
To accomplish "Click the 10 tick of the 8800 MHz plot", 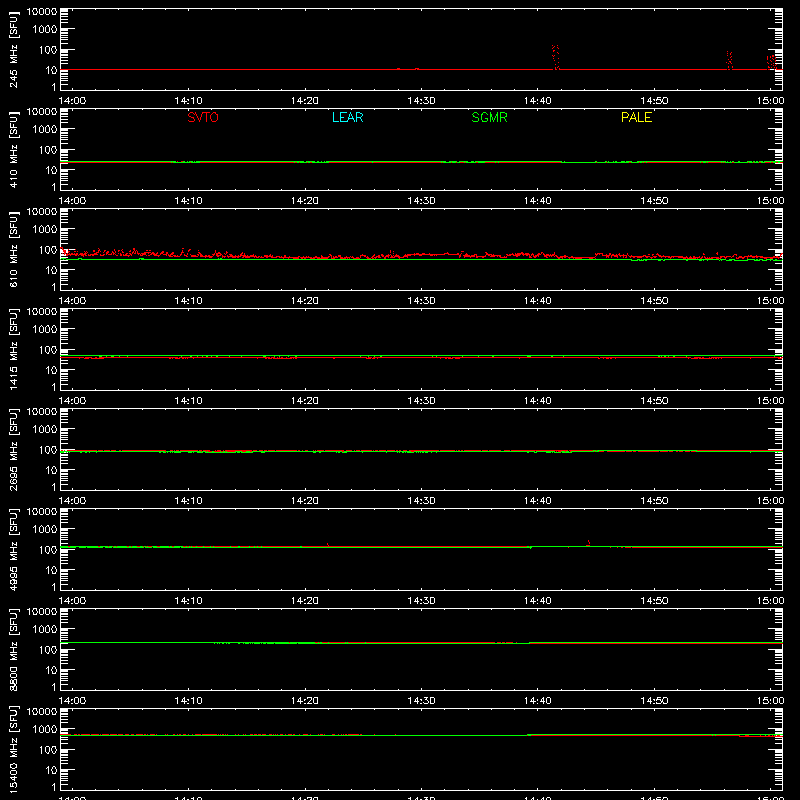I will coord(51,670).
